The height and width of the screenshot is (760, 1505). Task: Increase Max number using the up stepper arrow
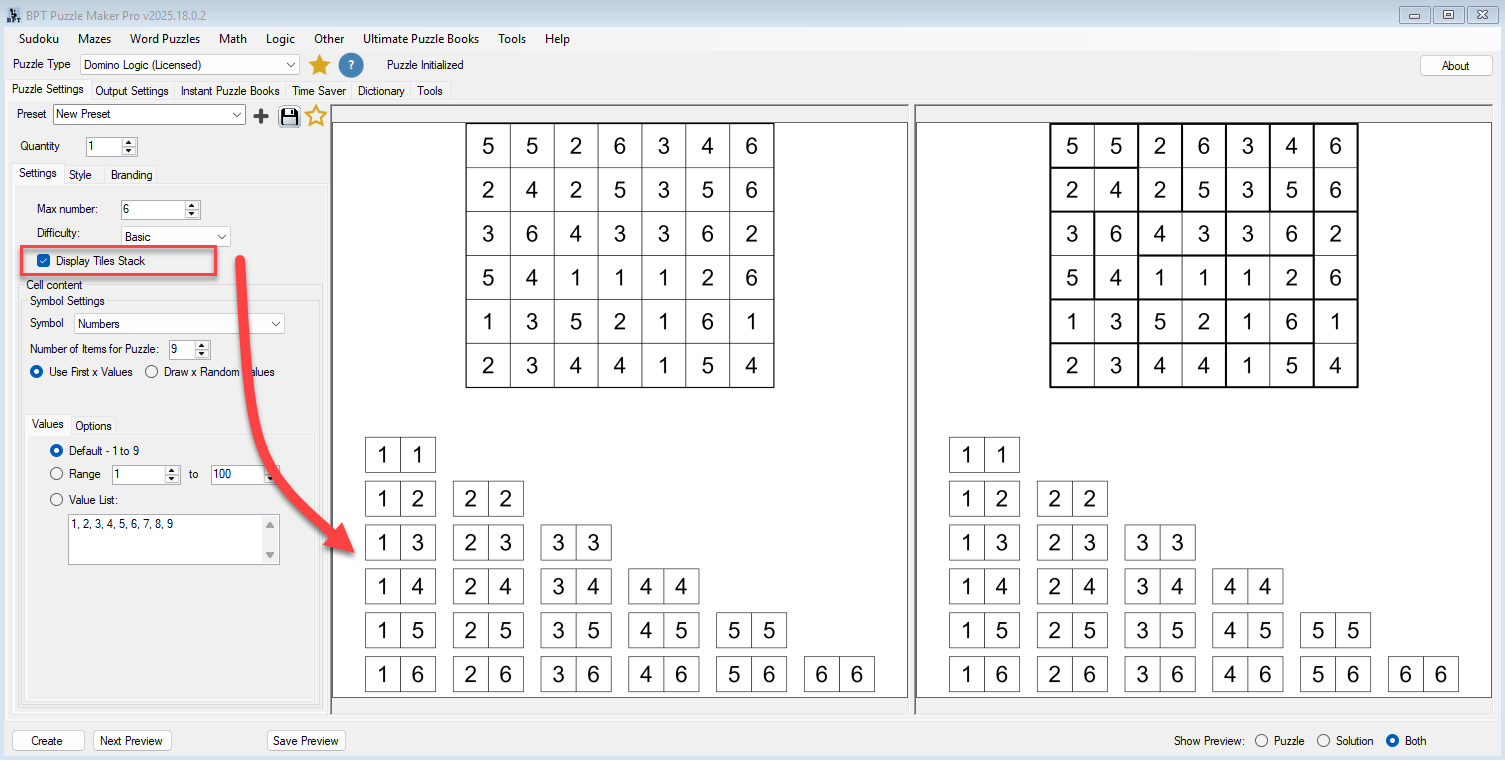click(x=190, y=204)
